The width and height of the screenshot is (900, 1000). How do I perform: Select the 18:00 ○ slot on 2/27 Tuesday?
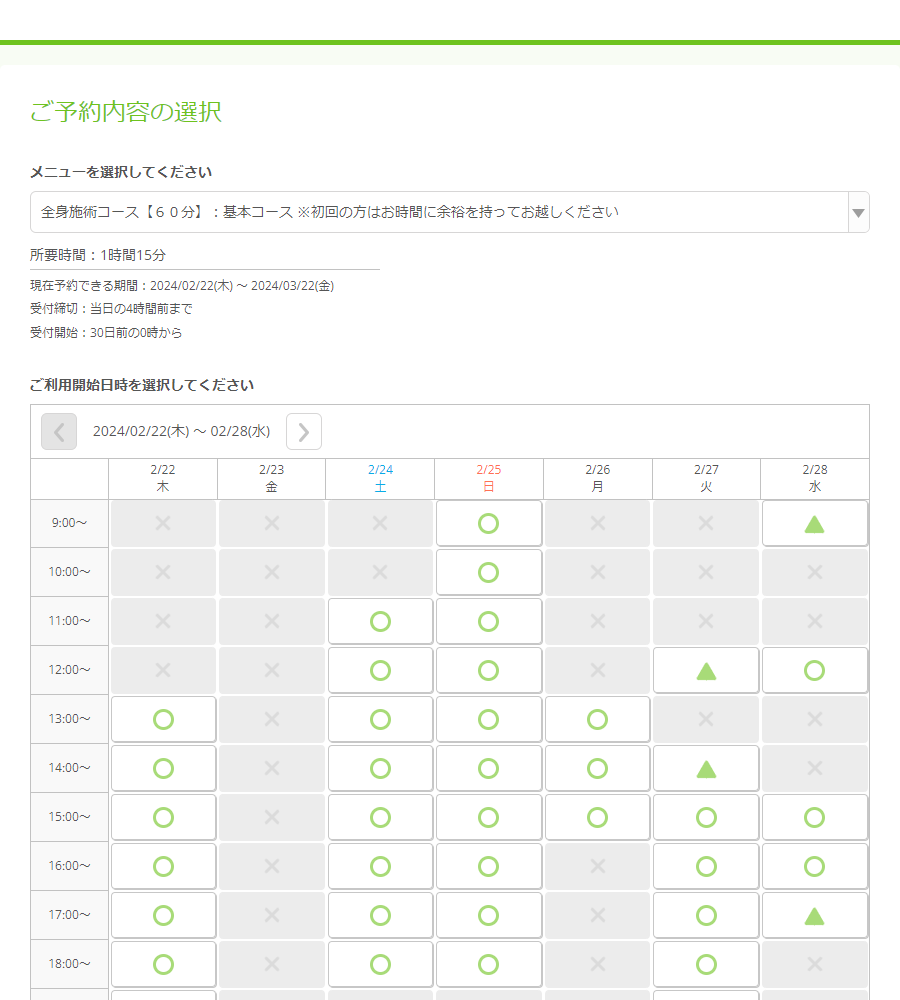706,964
